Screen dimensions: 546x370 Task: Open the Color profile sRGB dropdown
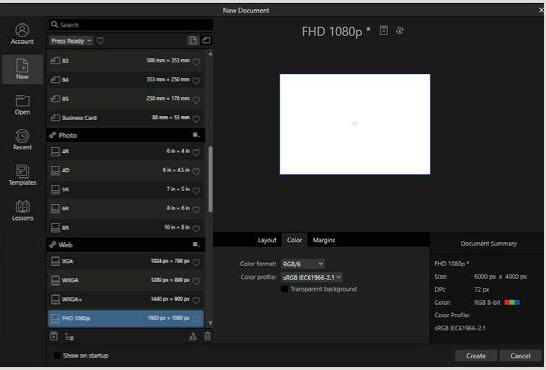point(312,277)
